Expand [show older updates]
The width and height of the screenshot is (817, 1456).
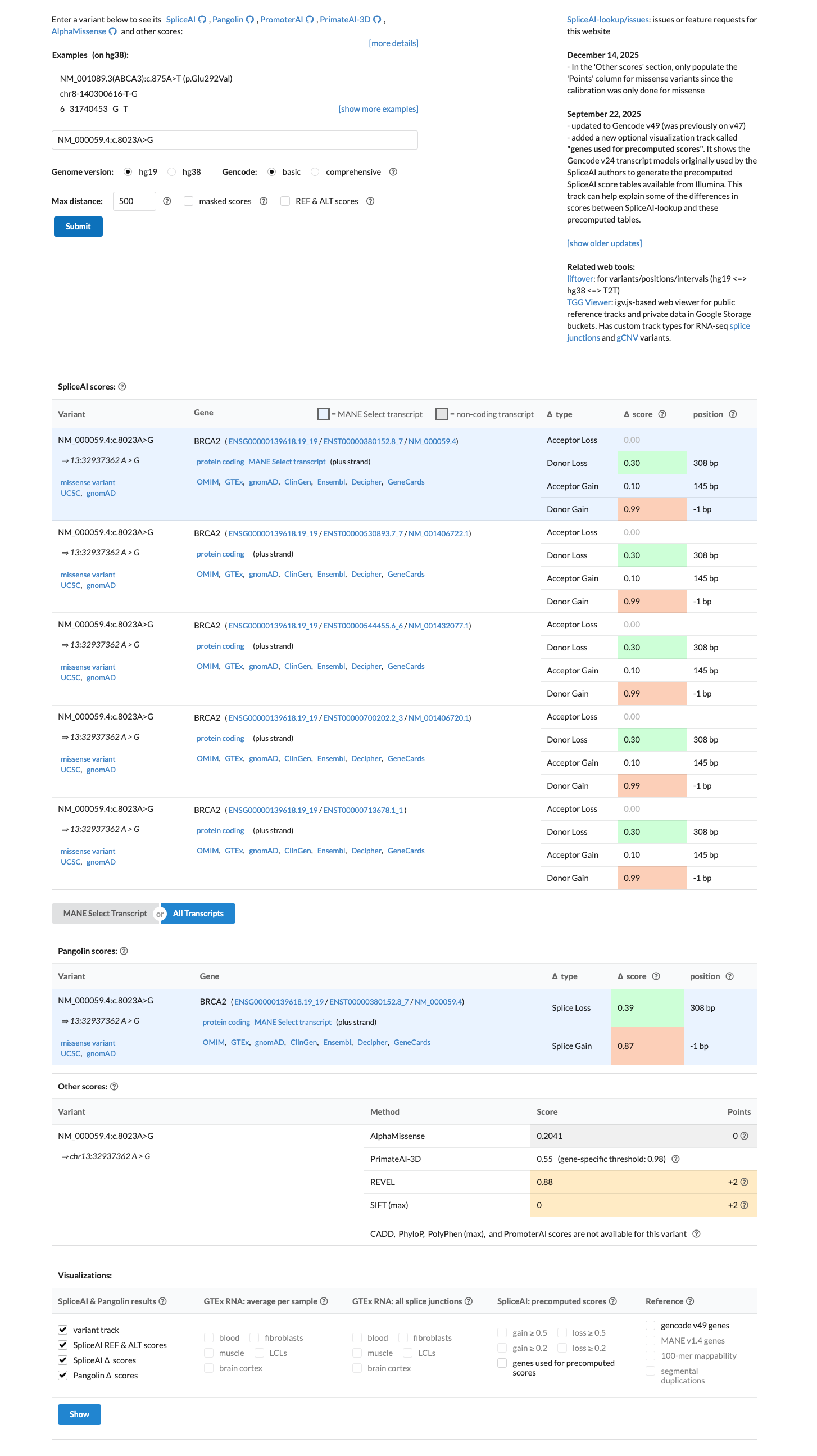pos(605,243)
